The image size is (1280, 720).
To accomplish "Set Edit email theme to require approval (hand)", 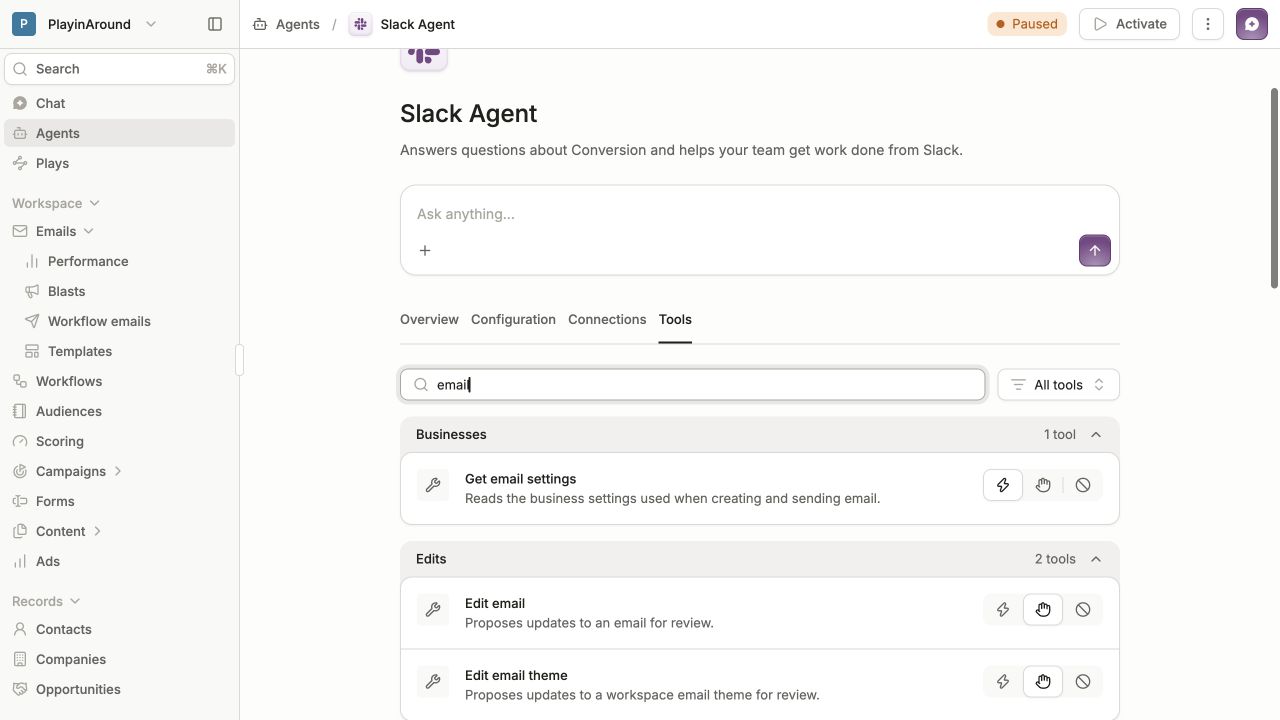I will pyautogui.click(x=1043, y=681).
